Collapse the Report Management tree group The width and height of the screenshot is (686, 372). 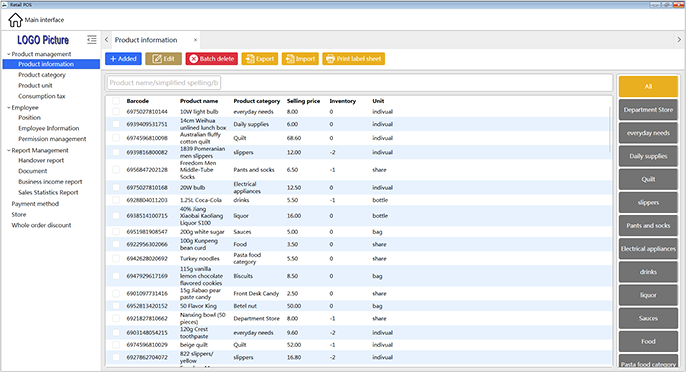[x=8, y=151]
